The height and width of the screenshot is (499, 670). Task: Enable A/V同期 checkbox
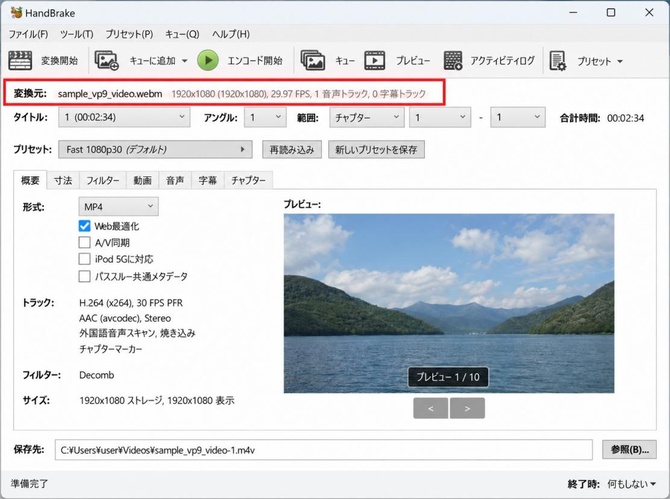pyautogui.click(x=85, y=243)
